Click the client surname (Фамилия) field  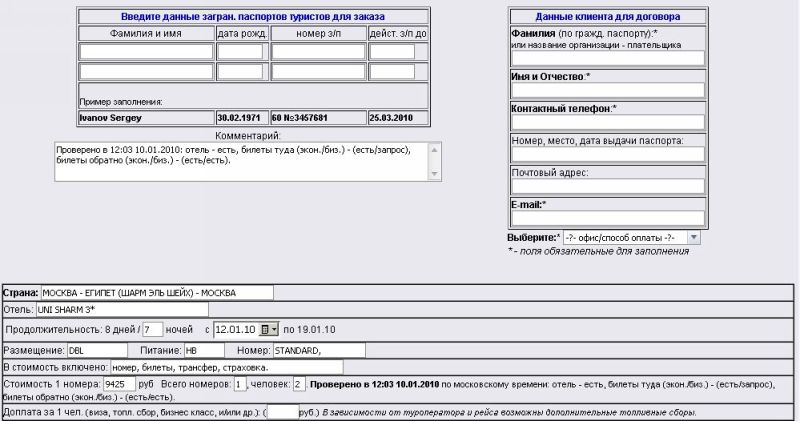[x=607, y=59]
